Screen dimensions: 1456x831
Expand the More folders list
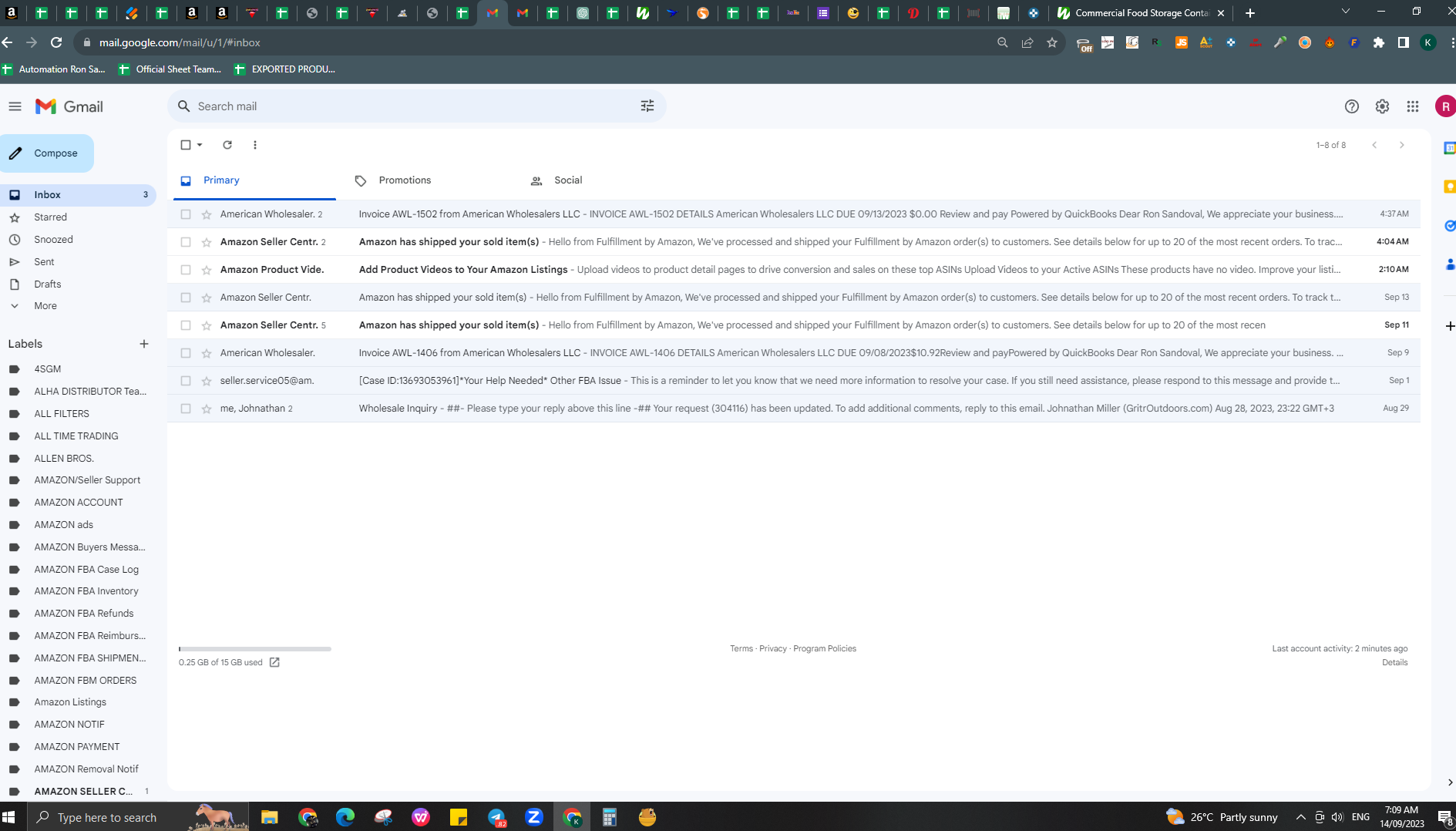pos(45,306)
